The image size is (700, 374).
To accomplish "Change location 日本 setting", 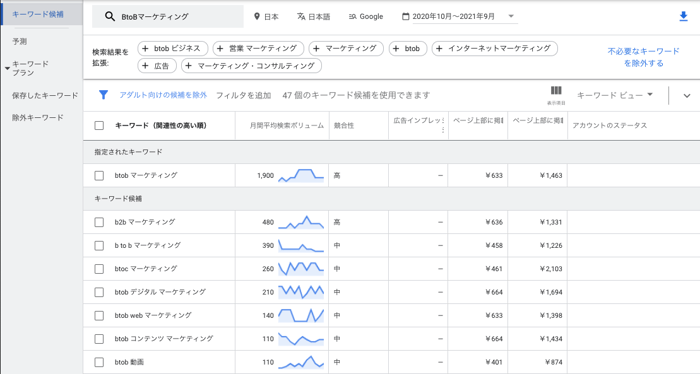I will click(266, 17).
